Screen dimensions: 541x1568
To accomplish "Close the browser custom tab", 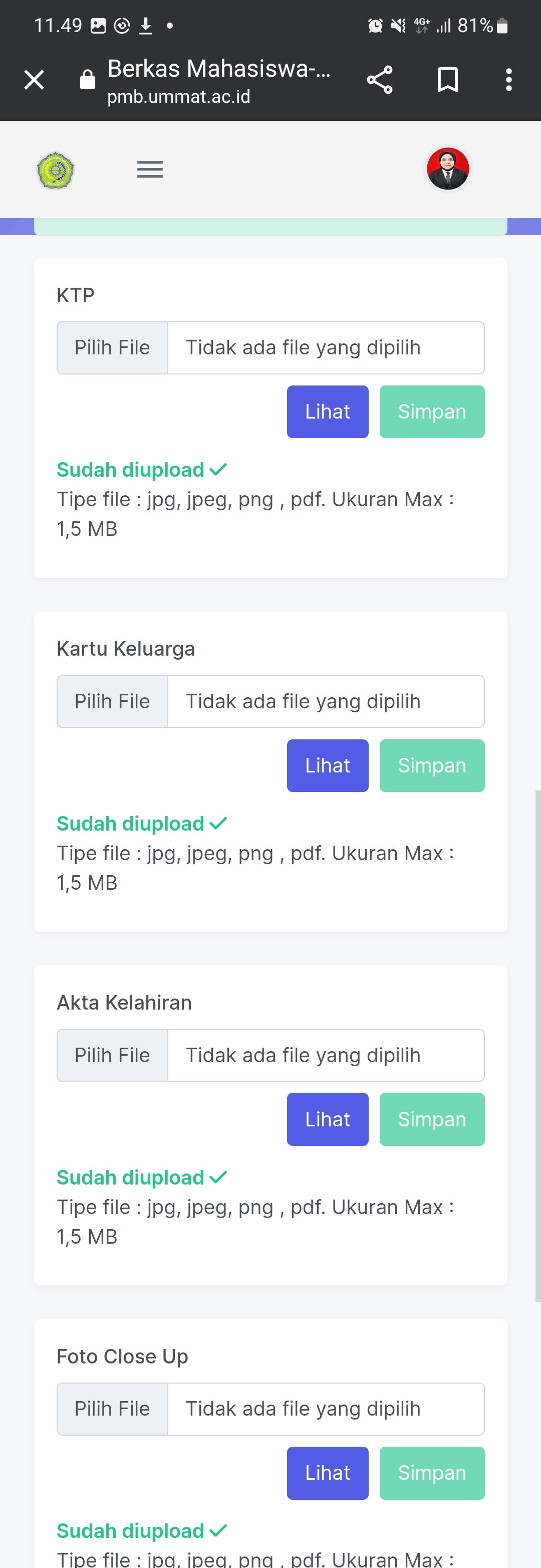I will (x=34, y=80).
